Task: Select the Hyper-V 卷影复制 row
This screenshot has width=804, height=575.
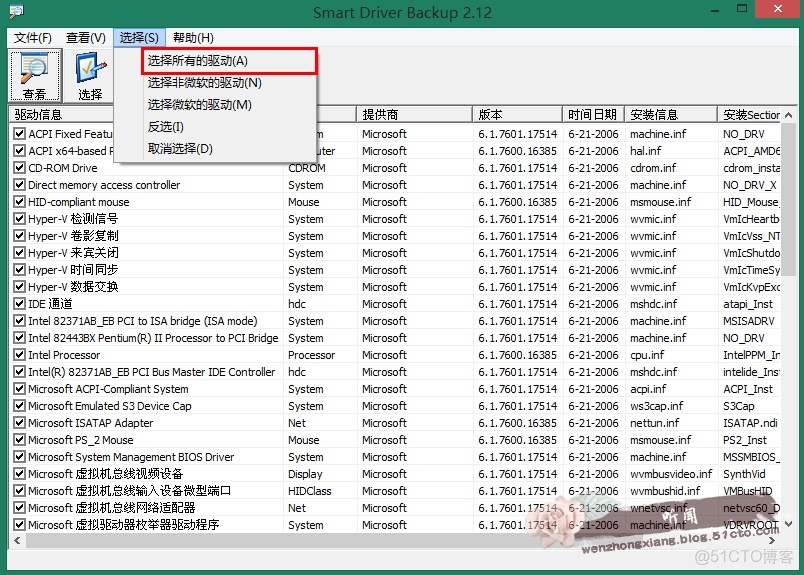Action: coord(395,236)
